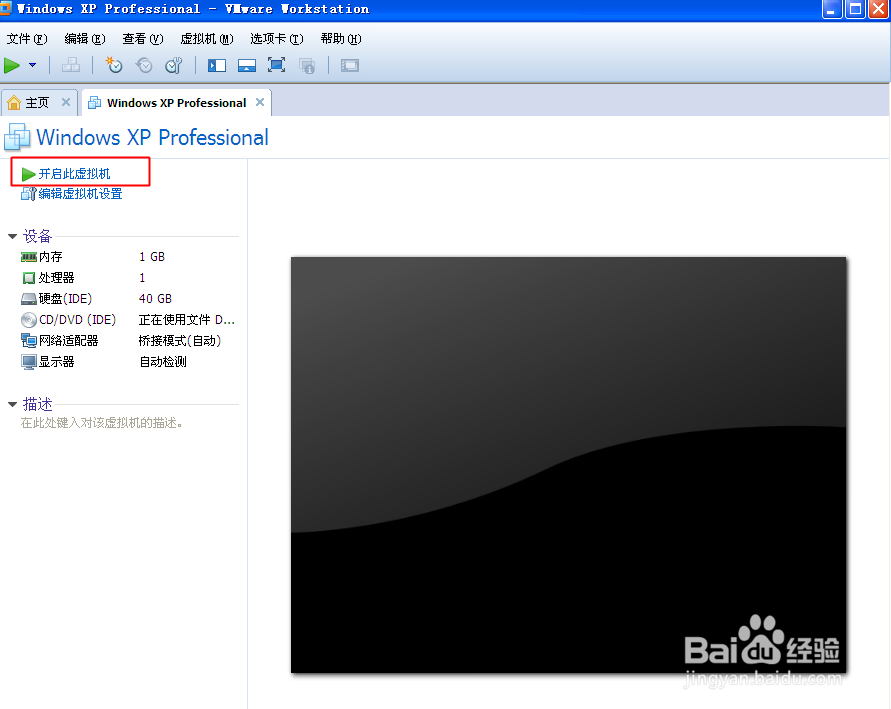Click the green power-on toolbar button
891x709 pixels.
11,65
